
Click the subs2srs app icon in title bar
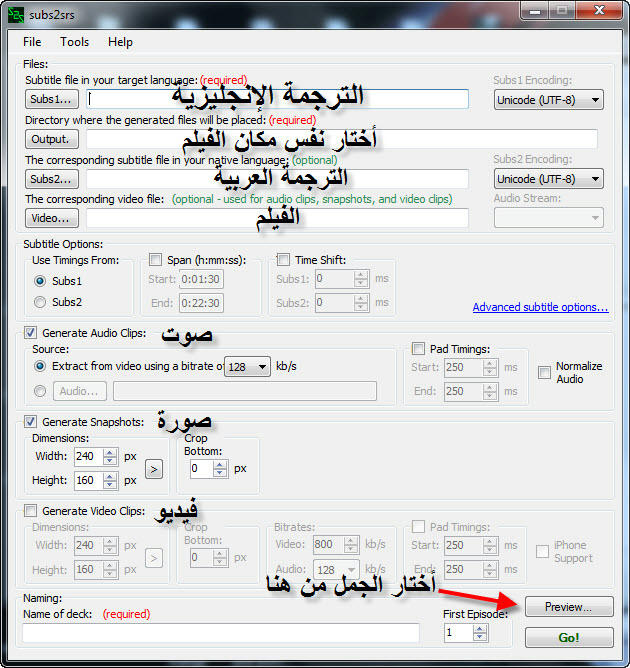15,15
